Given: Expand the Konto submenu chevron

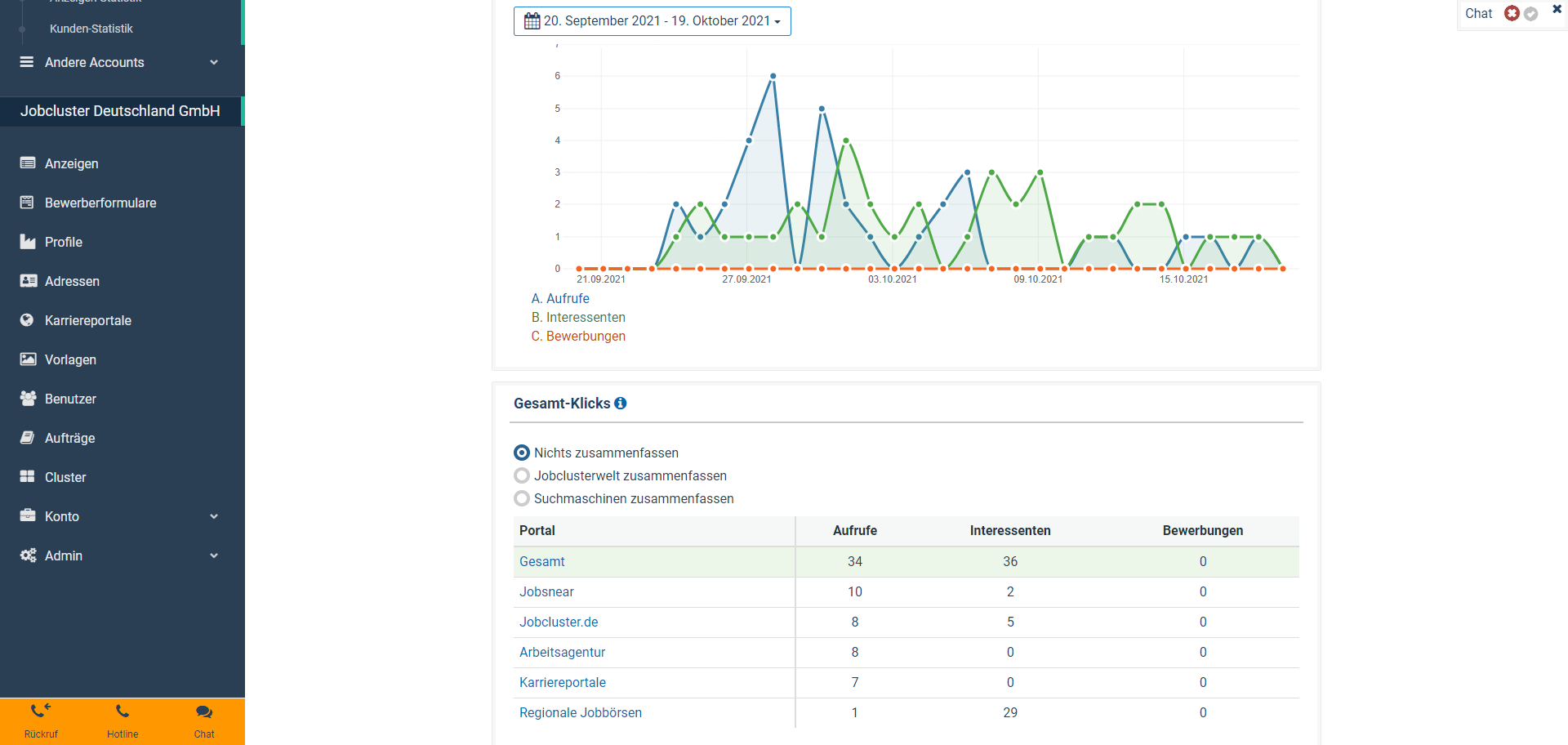Looking at the screenshot, I should (214, 516).
